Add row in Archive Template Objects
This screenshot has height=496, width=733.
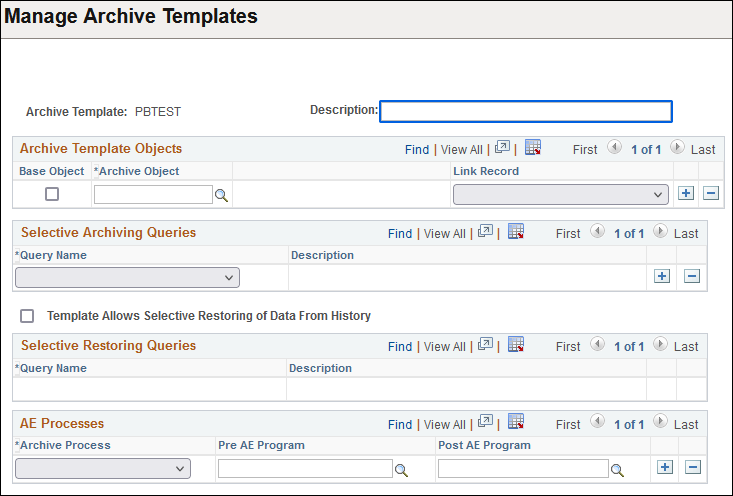pos(686,193)
